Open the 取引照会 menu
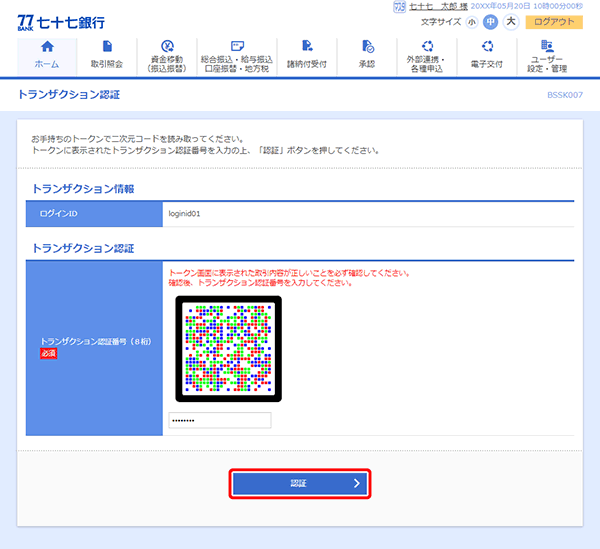 pos(107,56)
